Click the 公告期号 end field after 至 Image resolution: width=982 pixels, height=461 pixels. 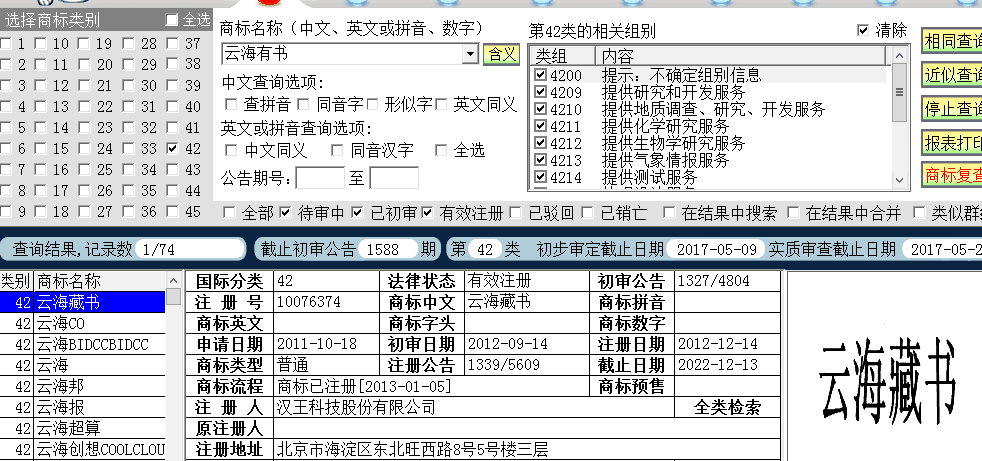[394, 178]
